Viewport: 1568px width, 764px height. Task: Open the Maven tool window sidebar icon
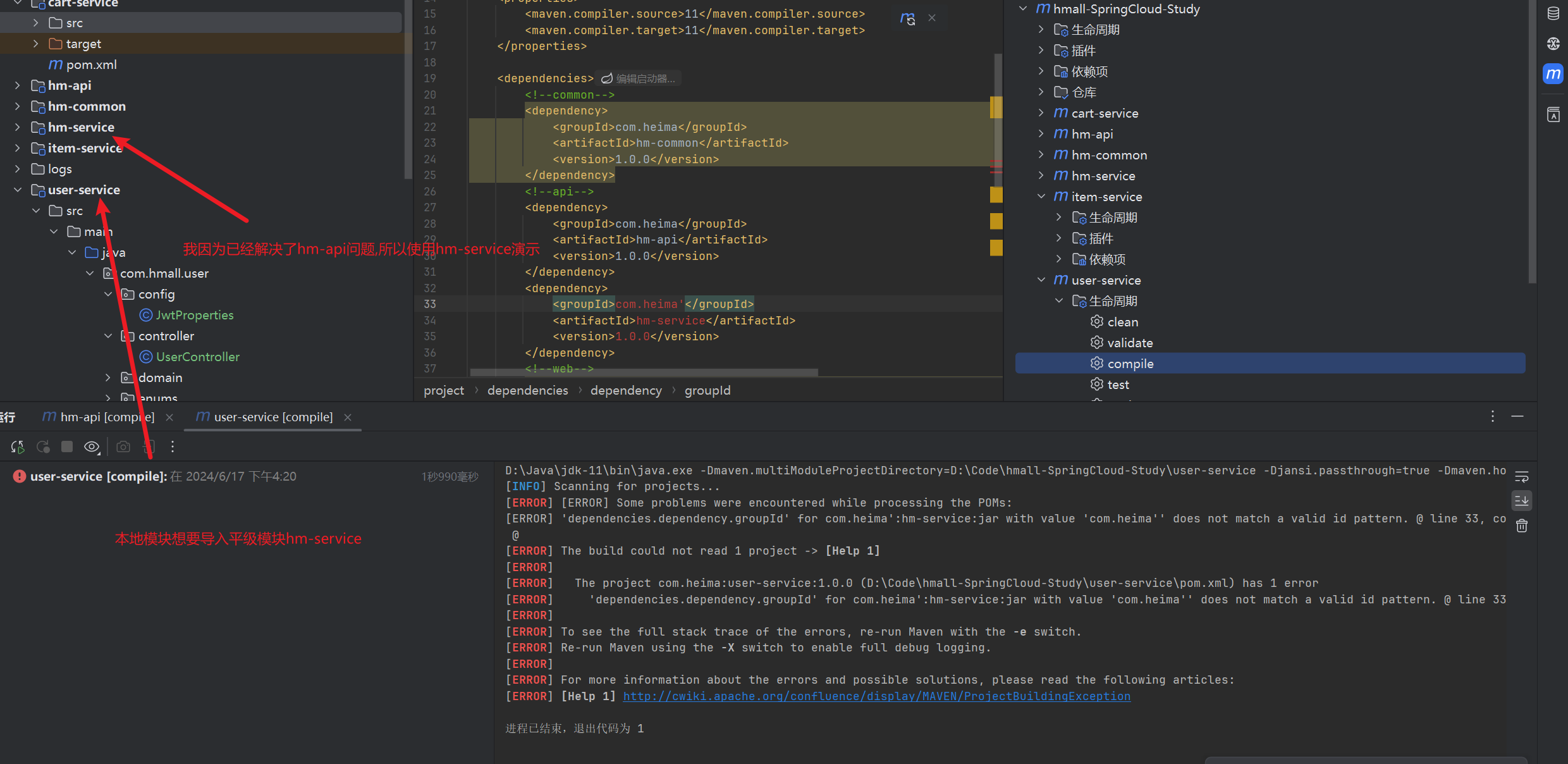tap(1553, 74)
